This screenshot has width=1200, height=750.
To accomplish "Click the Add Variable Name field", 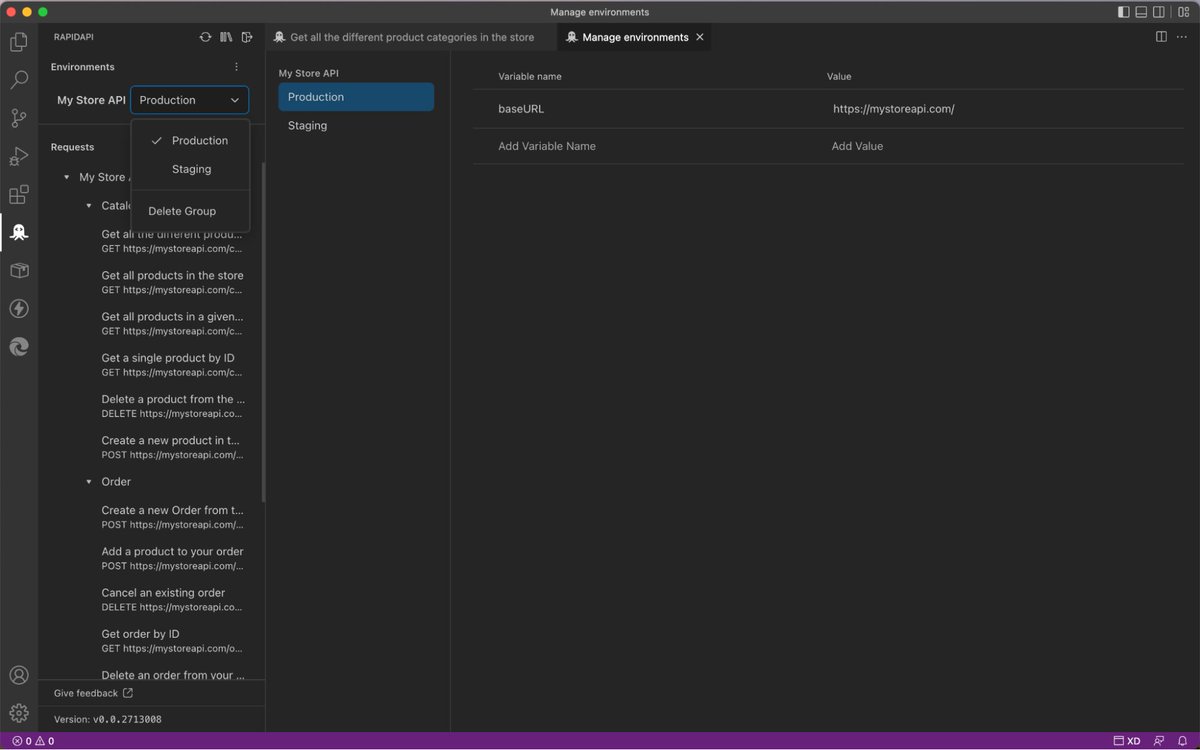I will click(546, 145).
